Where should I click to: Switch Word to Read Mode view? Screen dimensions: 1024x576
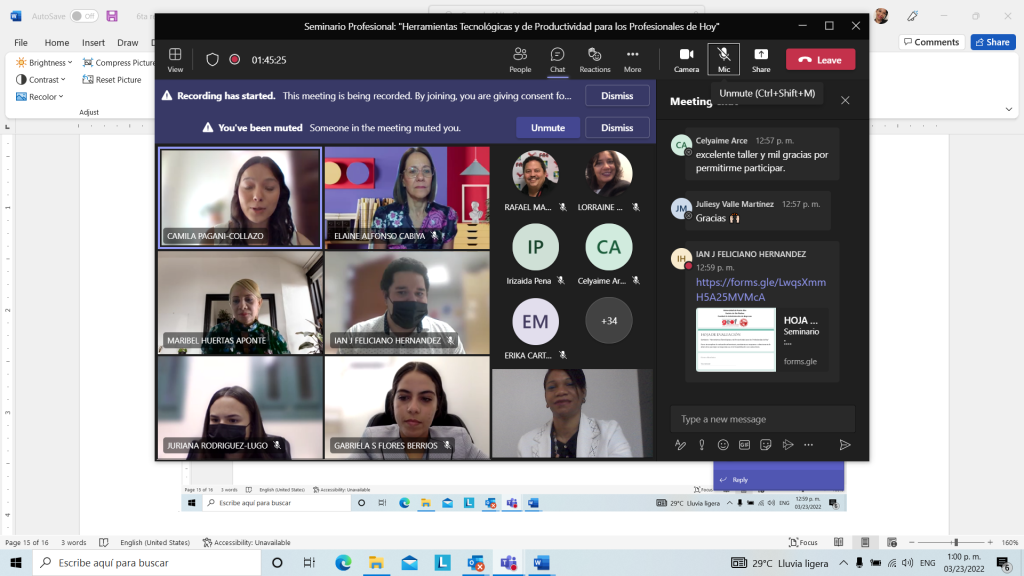pyautogui.click(x=839, y=542)
